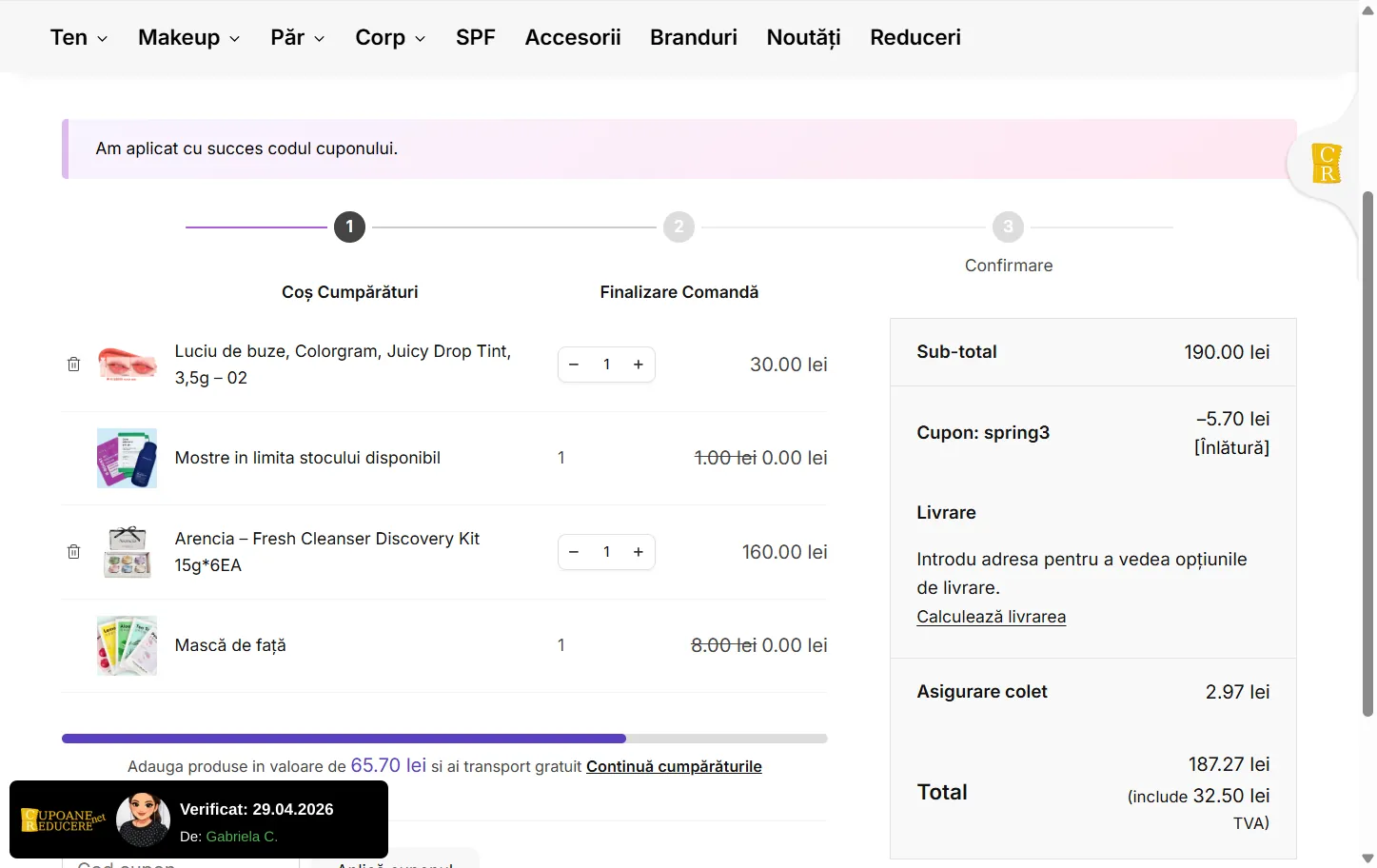
Task: Delete the Colorgram lip tint from cart
Action: [73, 365]
